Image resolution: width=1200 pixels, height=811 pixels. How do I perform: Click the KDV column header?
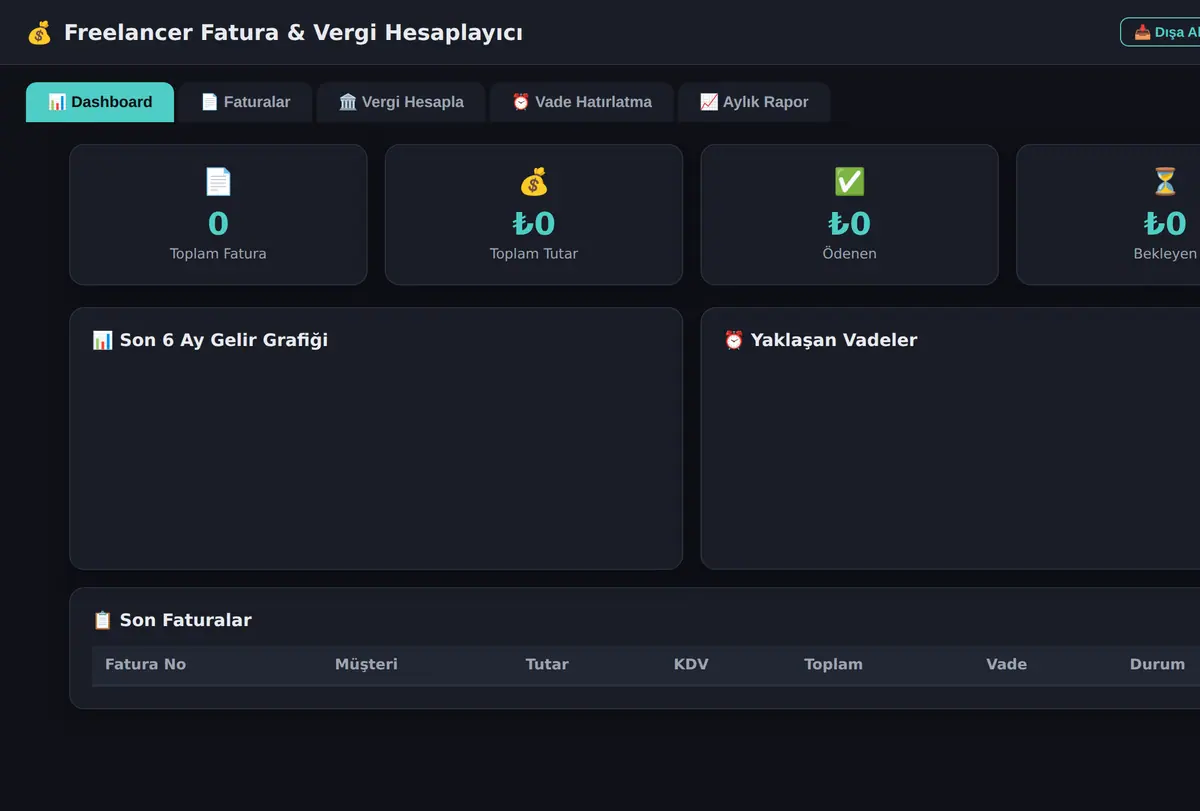691,664
